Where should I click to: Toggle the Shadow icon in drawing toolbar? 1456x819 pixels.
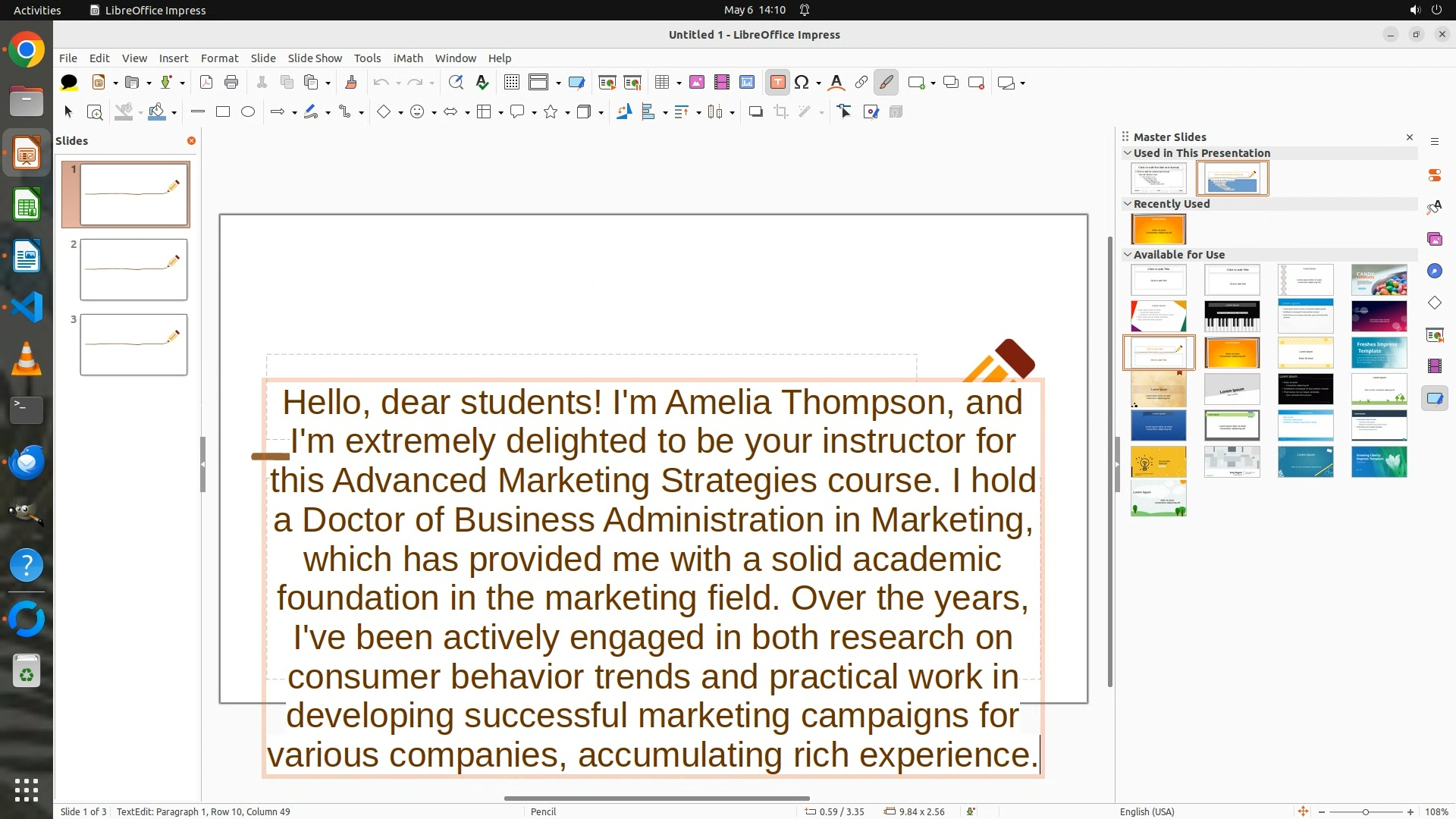pos(755,112)
